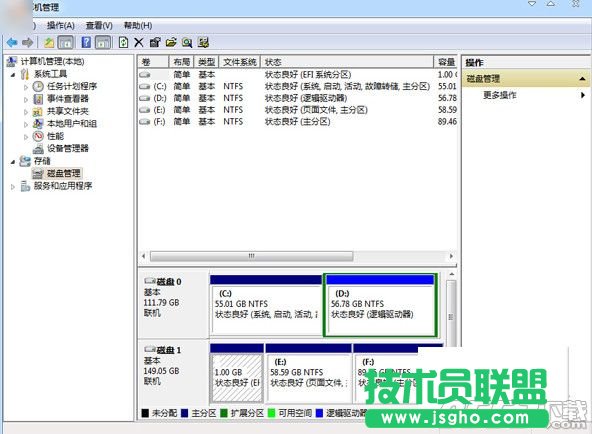592x434 pixels.
Task: Select the (E:) volume row in list
Action: pyautogui.click(x=298, y=109)
